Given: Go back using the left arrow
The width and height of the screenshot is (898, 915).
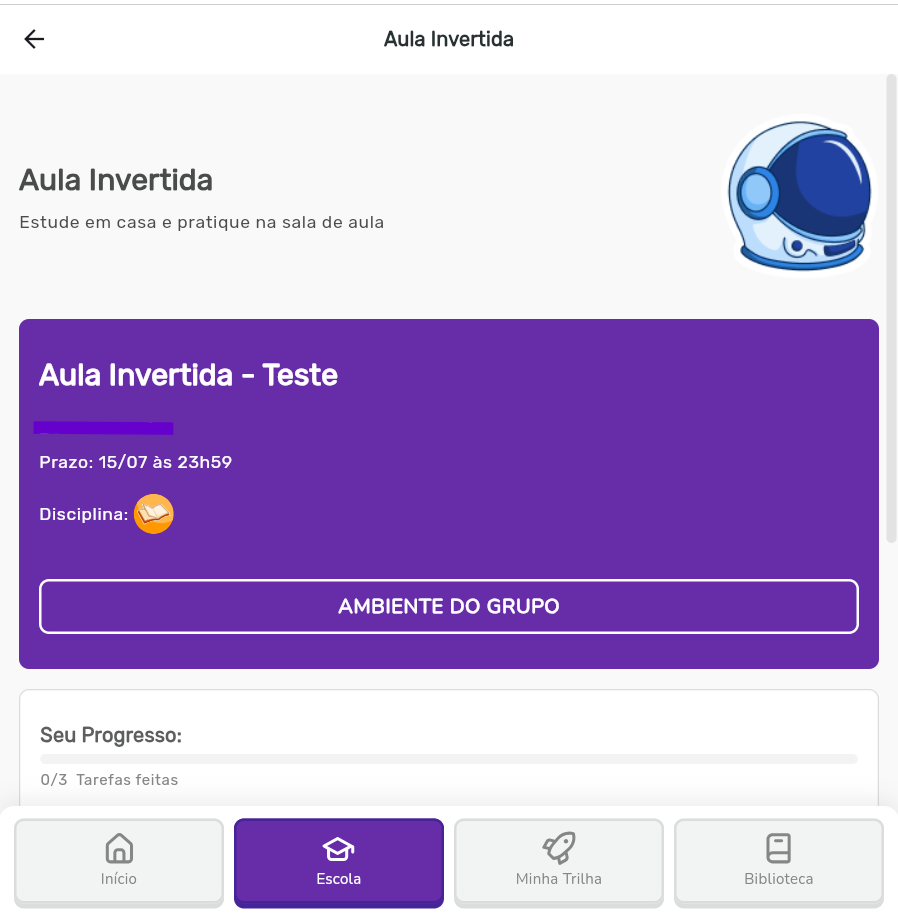Looking at the screenshot, I should 35,39.
